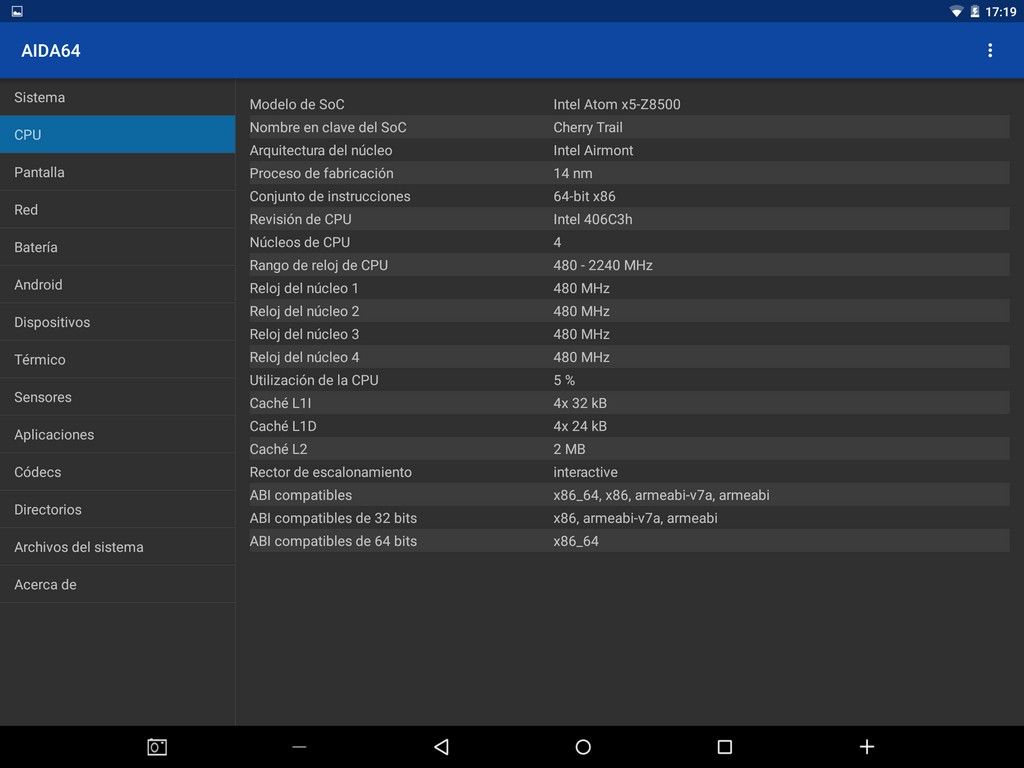Open the Sensores section

[118, 397]
